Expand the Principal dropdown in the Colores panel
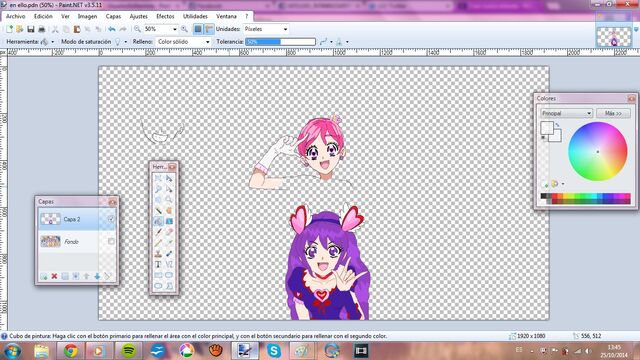This screenshot has width=640, height=360. pos(567,113)
